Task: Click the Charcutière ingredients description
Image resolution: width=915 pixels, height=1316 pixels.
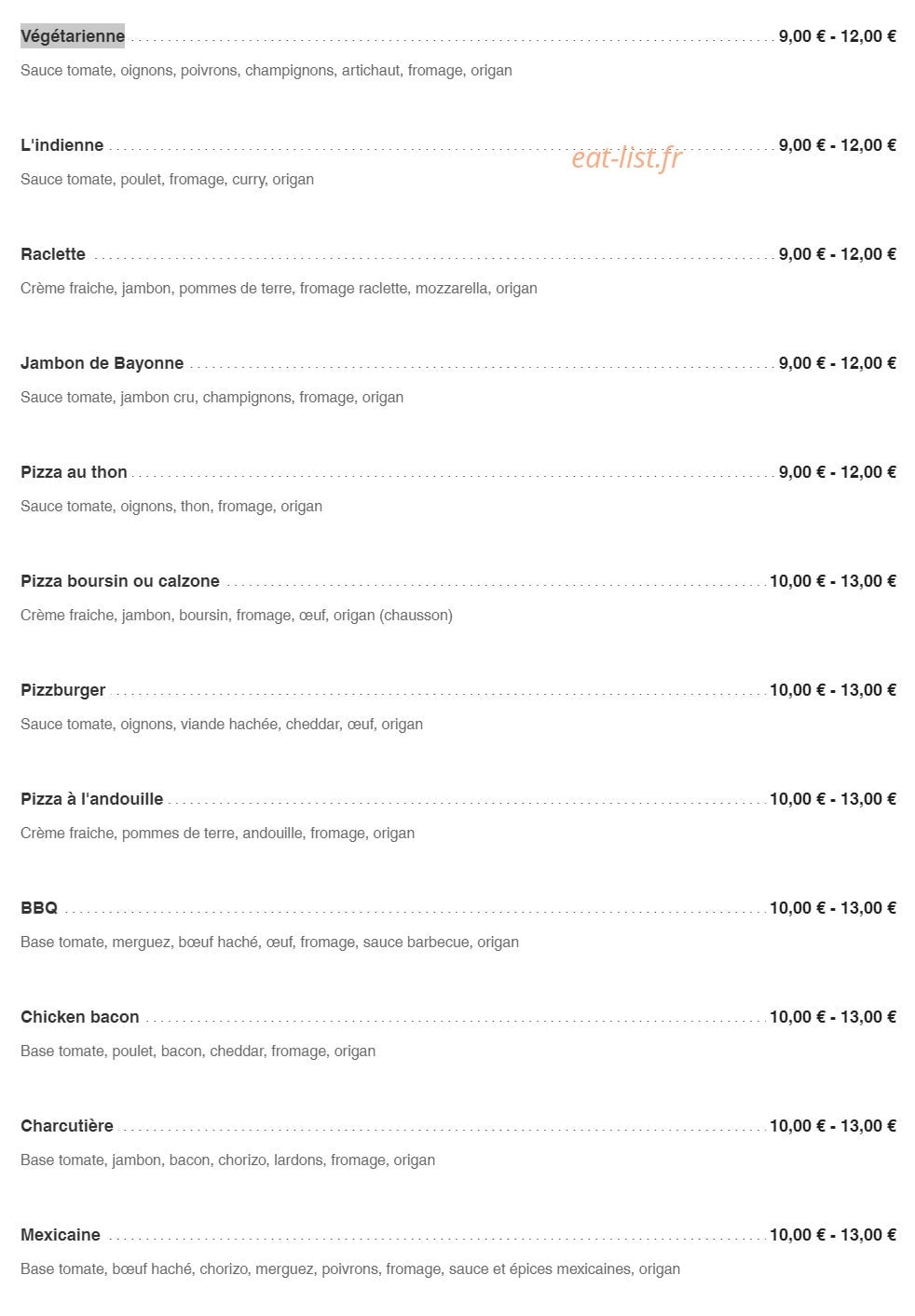Action: tap(228, 1160)
